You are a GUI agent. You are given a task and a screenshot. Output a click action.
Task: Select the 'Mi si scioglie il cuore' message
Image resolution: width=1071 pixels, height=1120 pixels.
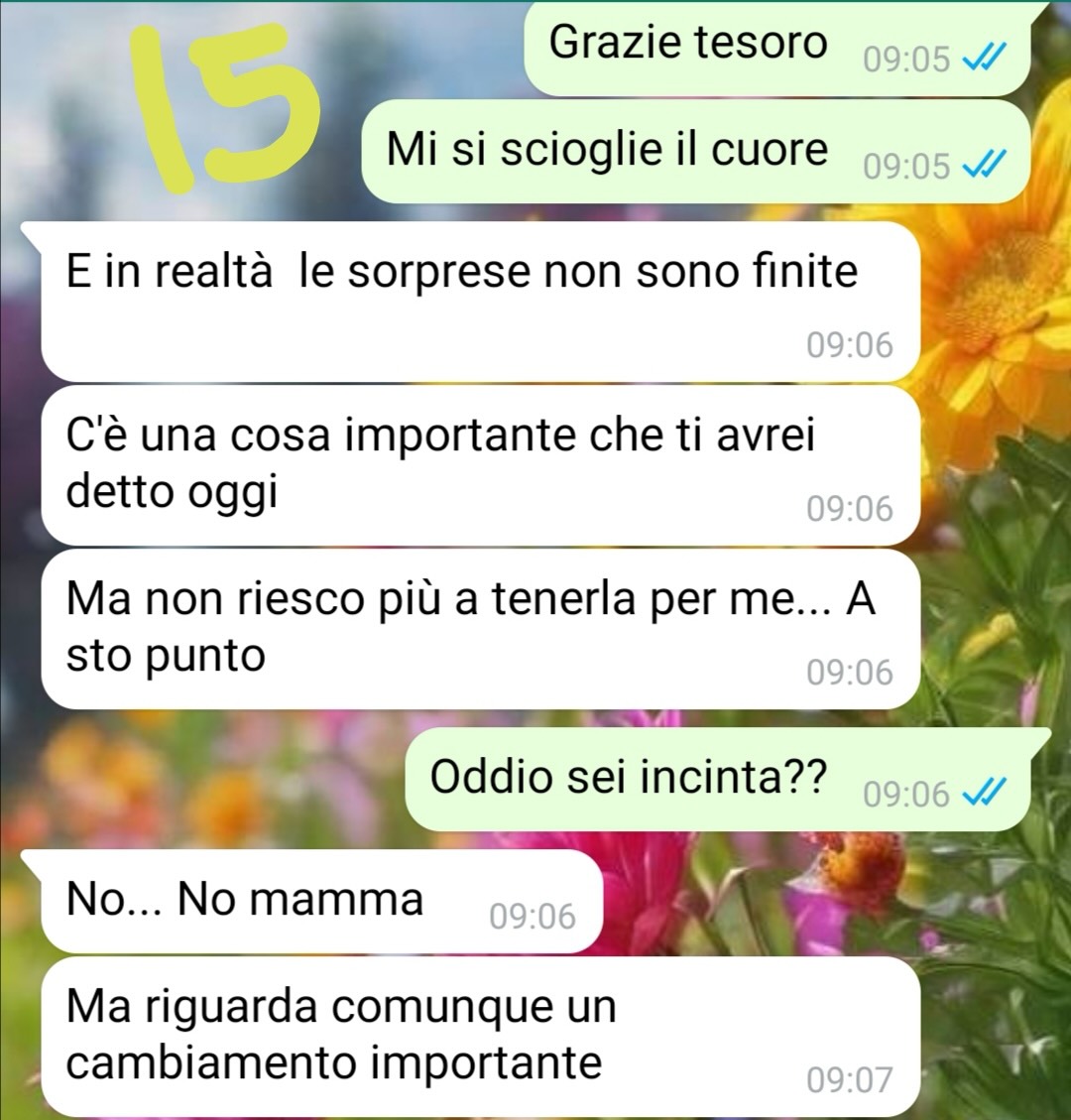pyautogui.click(x=696, y=151)
